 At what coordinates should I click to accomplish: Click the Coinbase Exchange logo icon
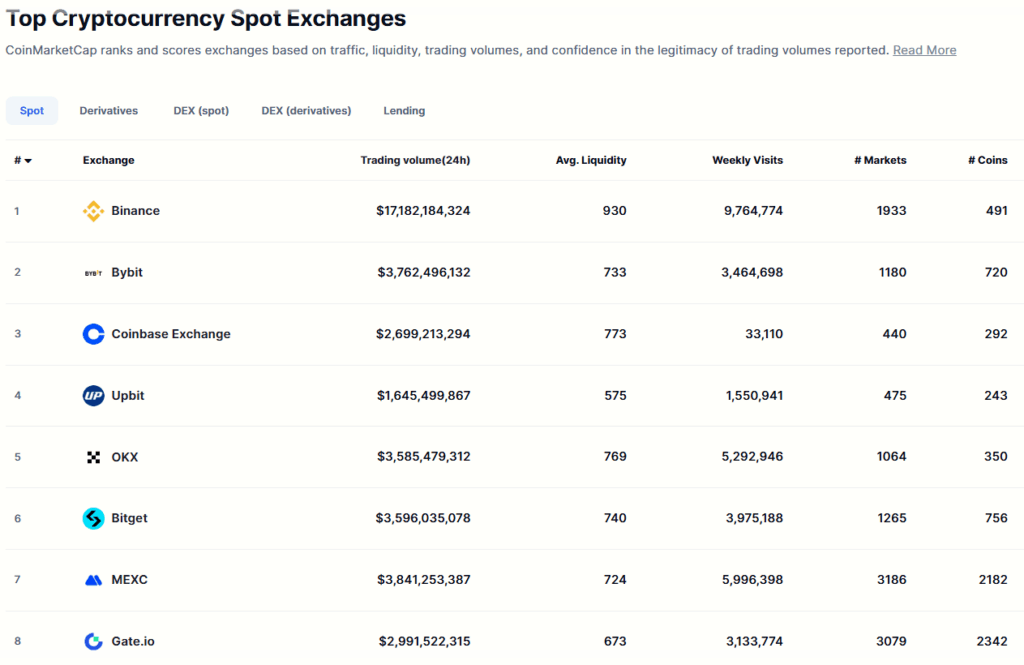(x=93, y=334)
